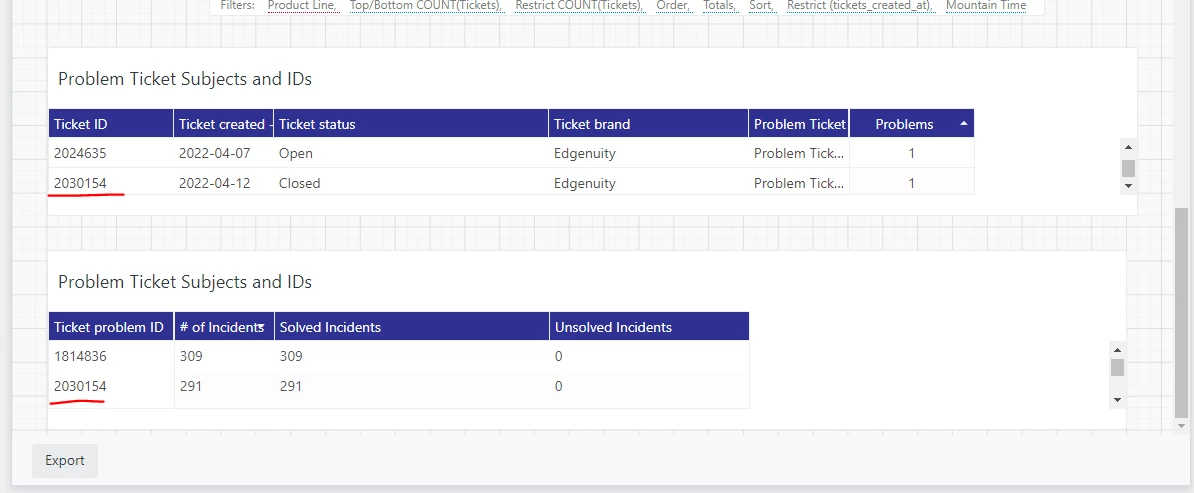Viewport: 1194px width, 493px height.
Task: Open the Order filter link
Action: coord(672,5)
